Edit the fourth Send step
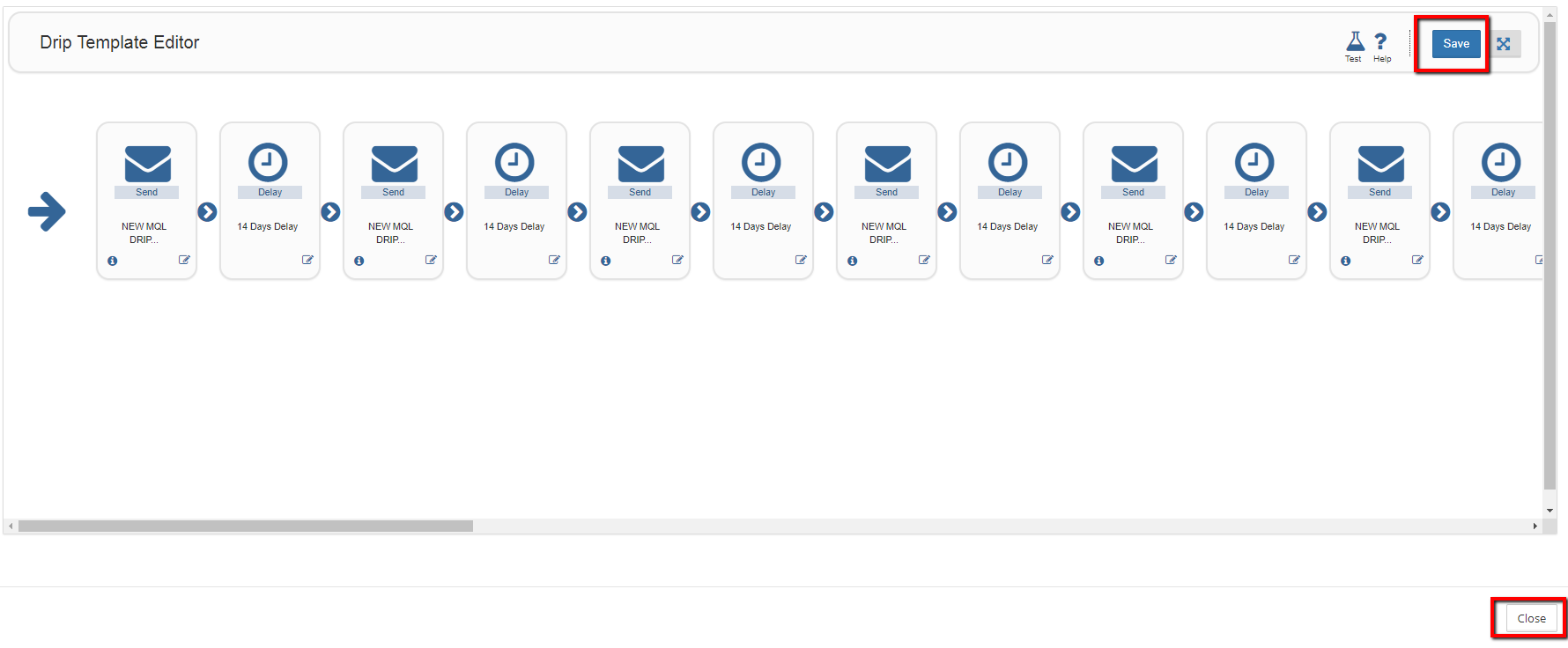The width and height of the screenshot is (1568, 648). (924, 260)
